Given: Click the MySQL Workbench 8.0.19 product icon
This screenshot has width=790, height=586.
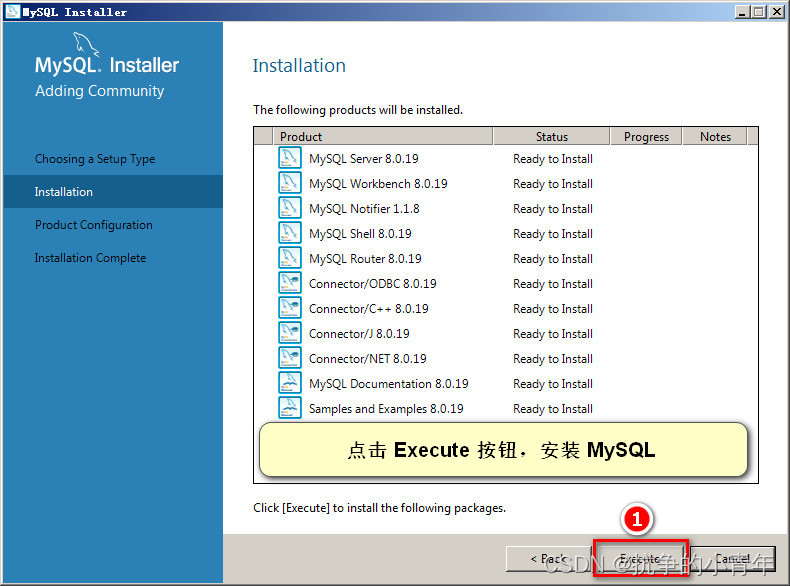Looking at the screenshot, I should (290, 183).
